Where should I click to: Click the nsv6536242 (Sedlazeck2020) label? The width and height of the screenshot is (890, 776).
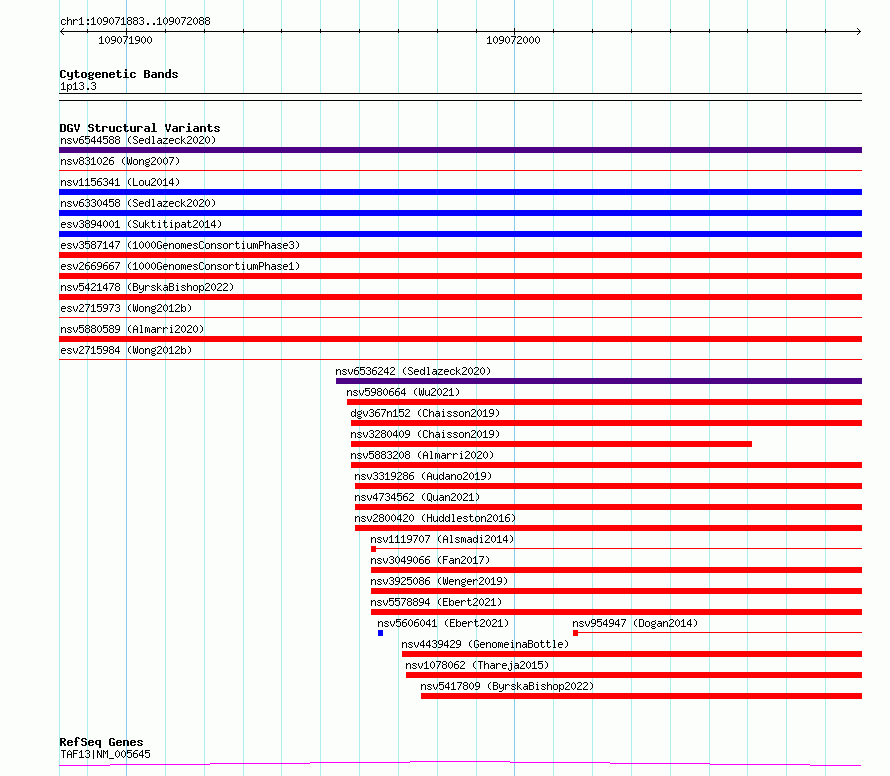[x=413, y=371]
